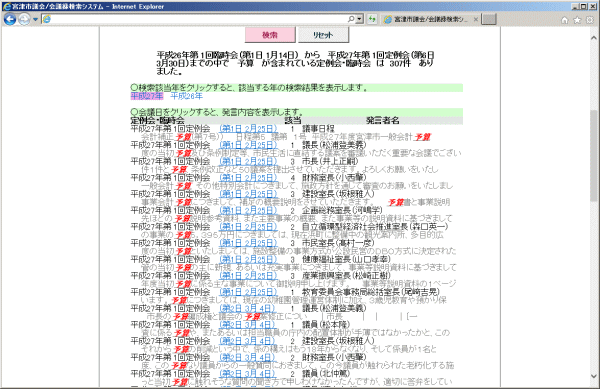Select the 平成27年 year link
This screenshot has height=389, width=600.
(147, 96)
